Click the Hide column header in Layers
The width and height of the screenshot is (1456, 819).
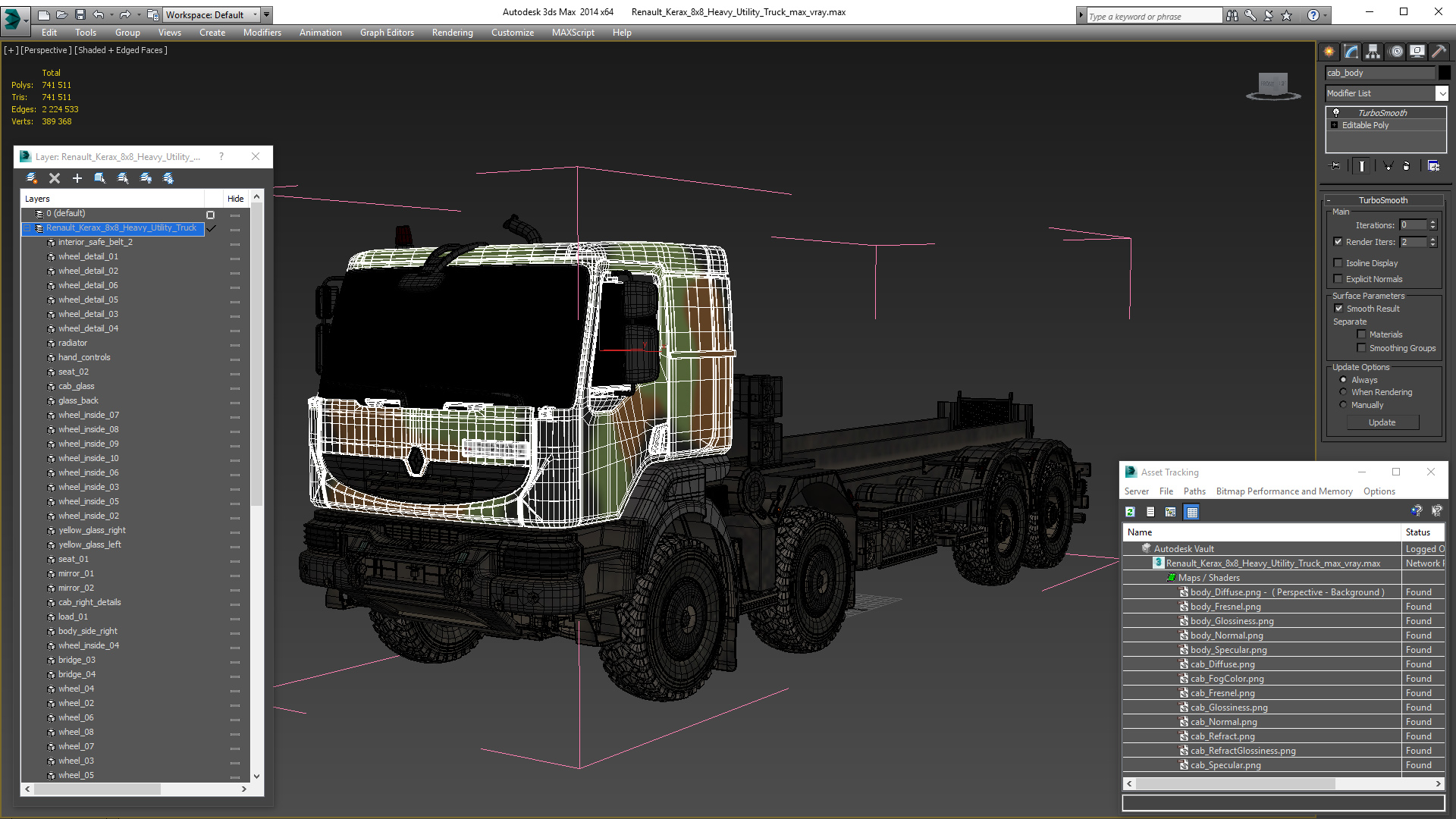point(236,199)
